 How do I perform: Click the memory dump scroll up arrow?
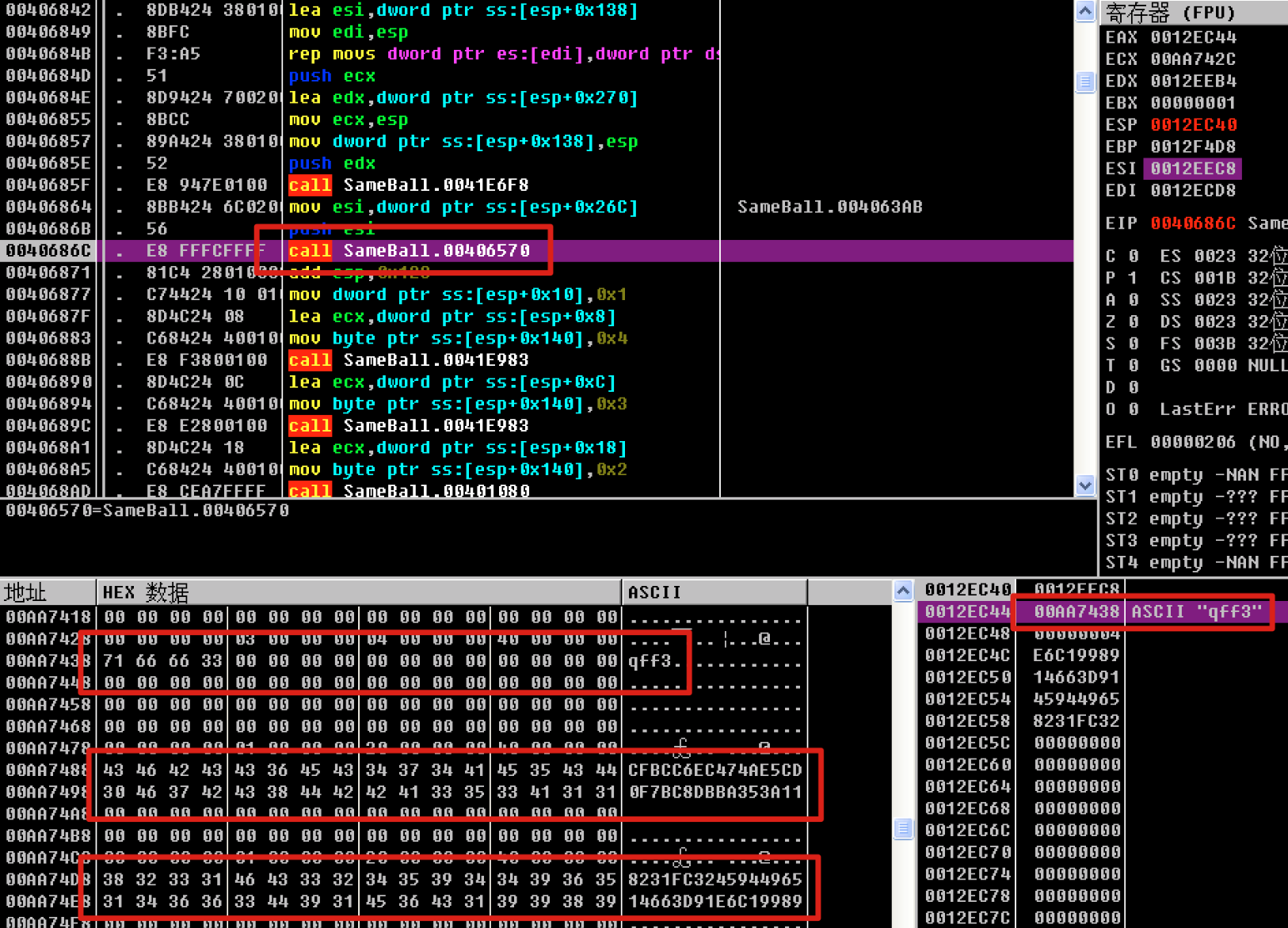click(x=903, y=591)
